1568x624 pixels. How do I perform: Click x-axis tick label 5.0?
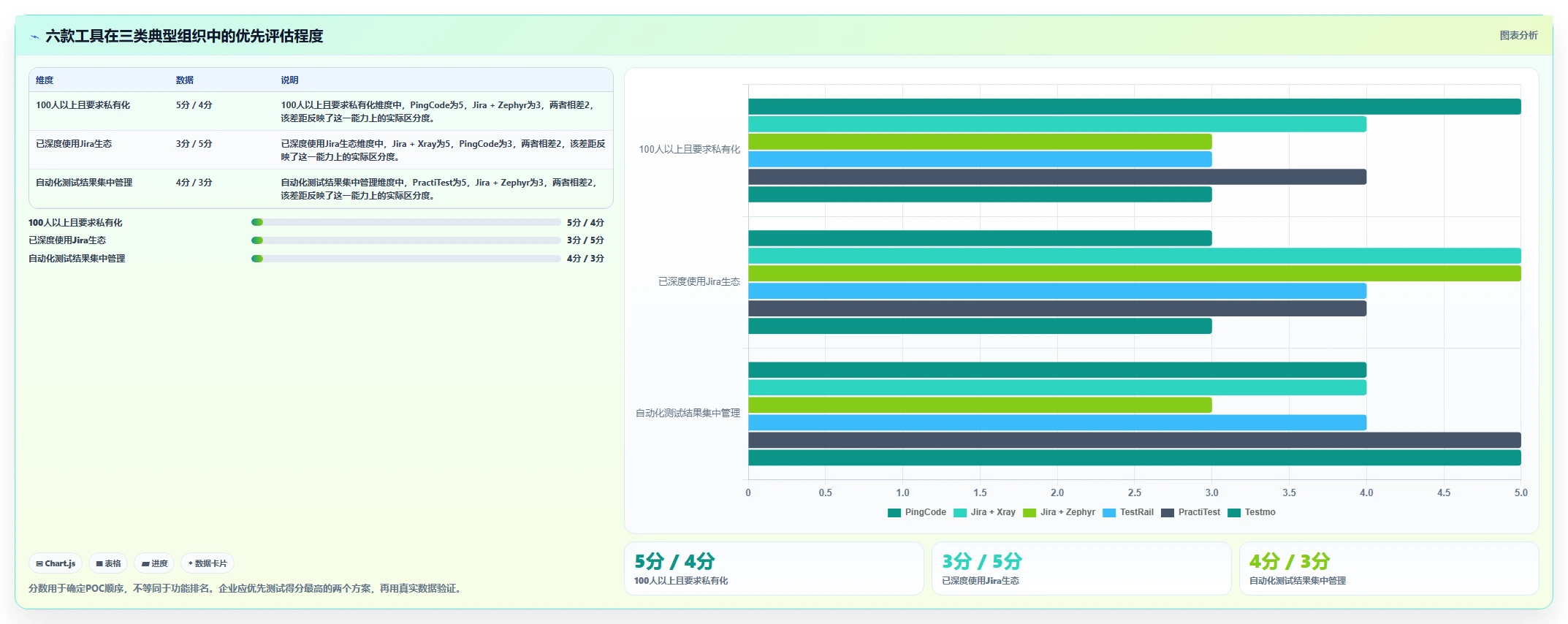click(x=1521, y=492)
